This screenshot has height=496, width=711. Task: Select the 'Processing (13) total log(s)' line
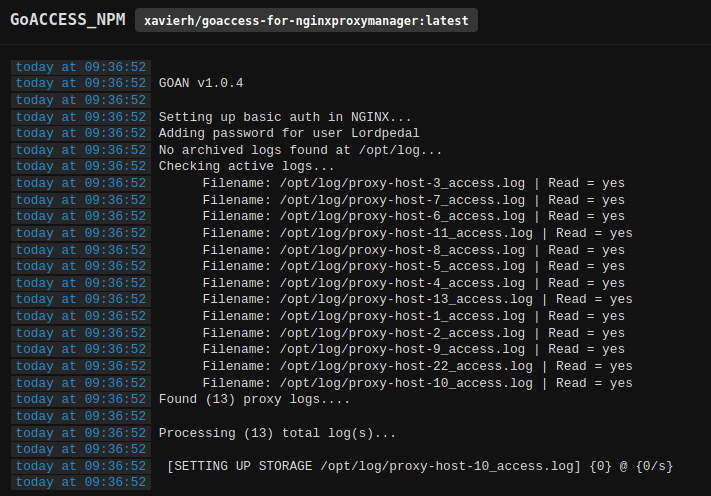277,433
